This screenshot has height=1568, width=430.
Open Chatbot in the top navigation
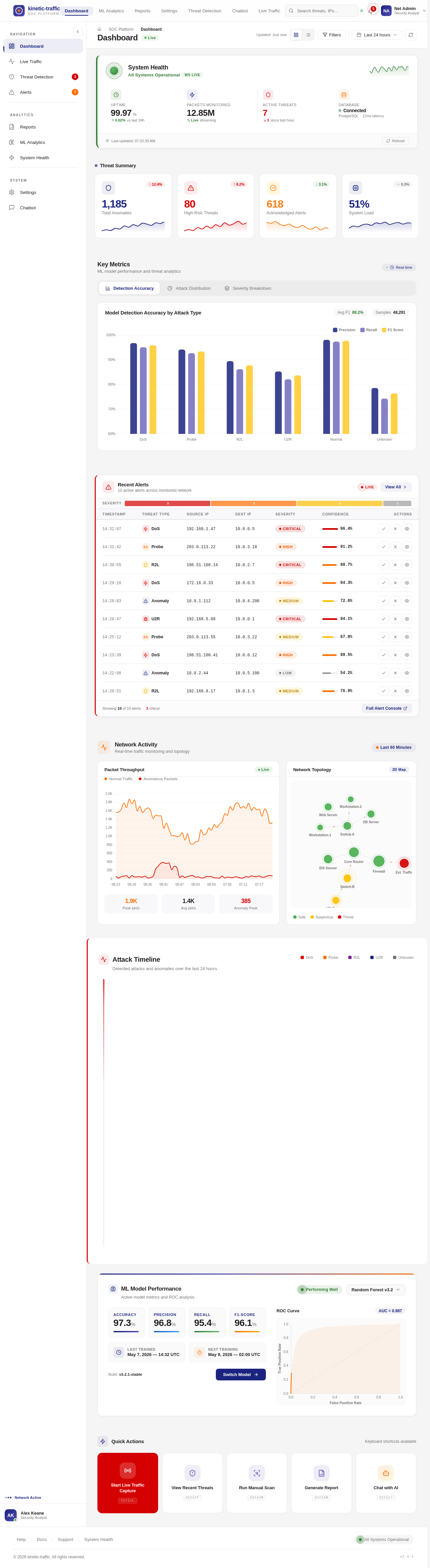[240, 11]
